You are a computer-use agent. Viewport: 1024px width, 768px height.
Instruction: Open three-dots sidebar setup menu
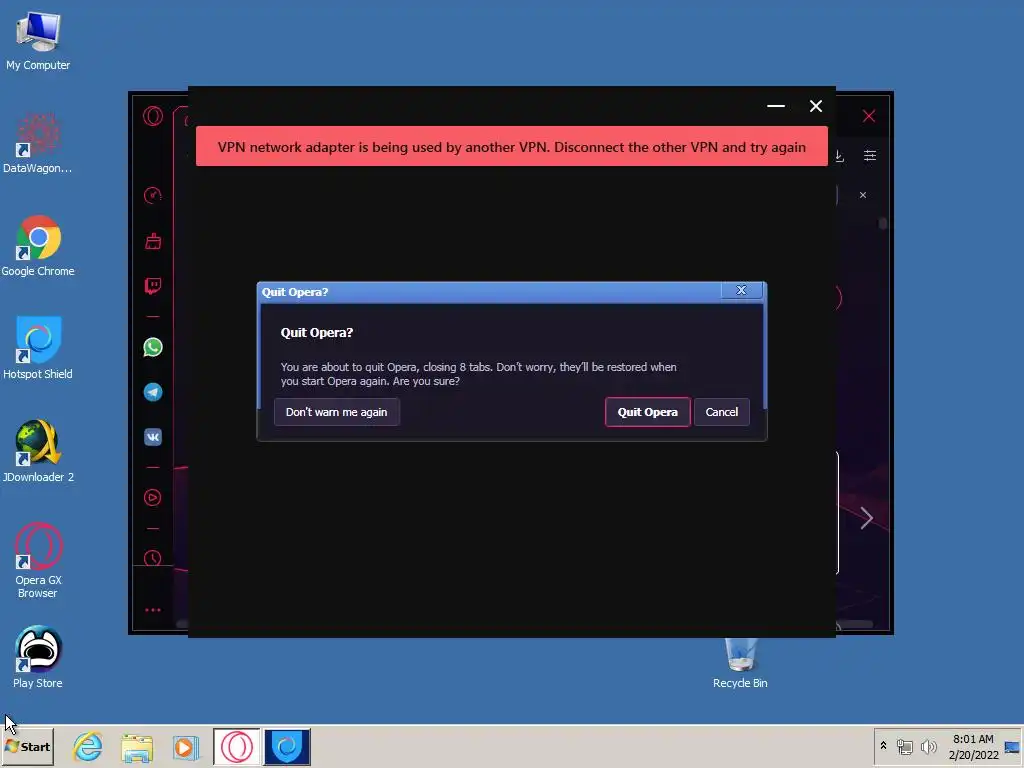153,610
